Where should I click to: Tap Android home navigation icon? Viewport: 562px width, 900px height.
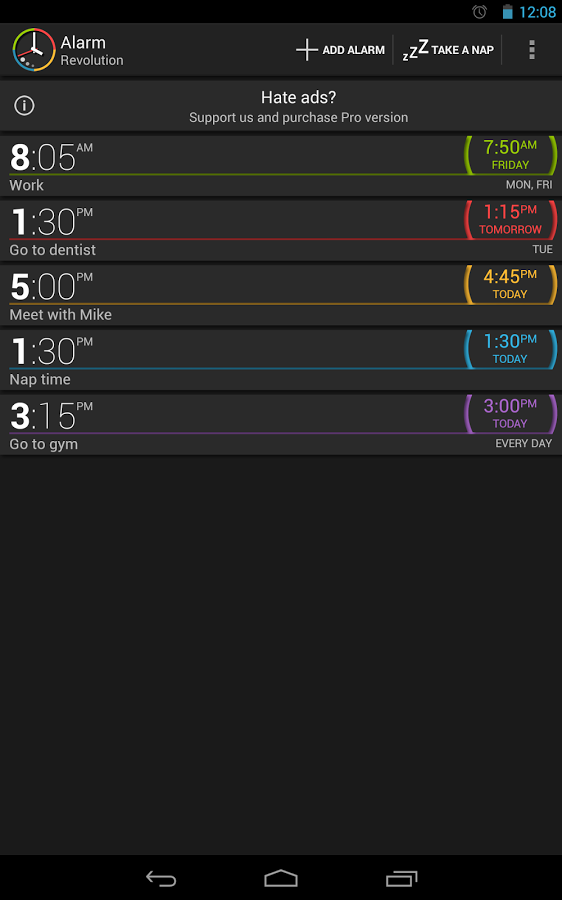(281, 878)
